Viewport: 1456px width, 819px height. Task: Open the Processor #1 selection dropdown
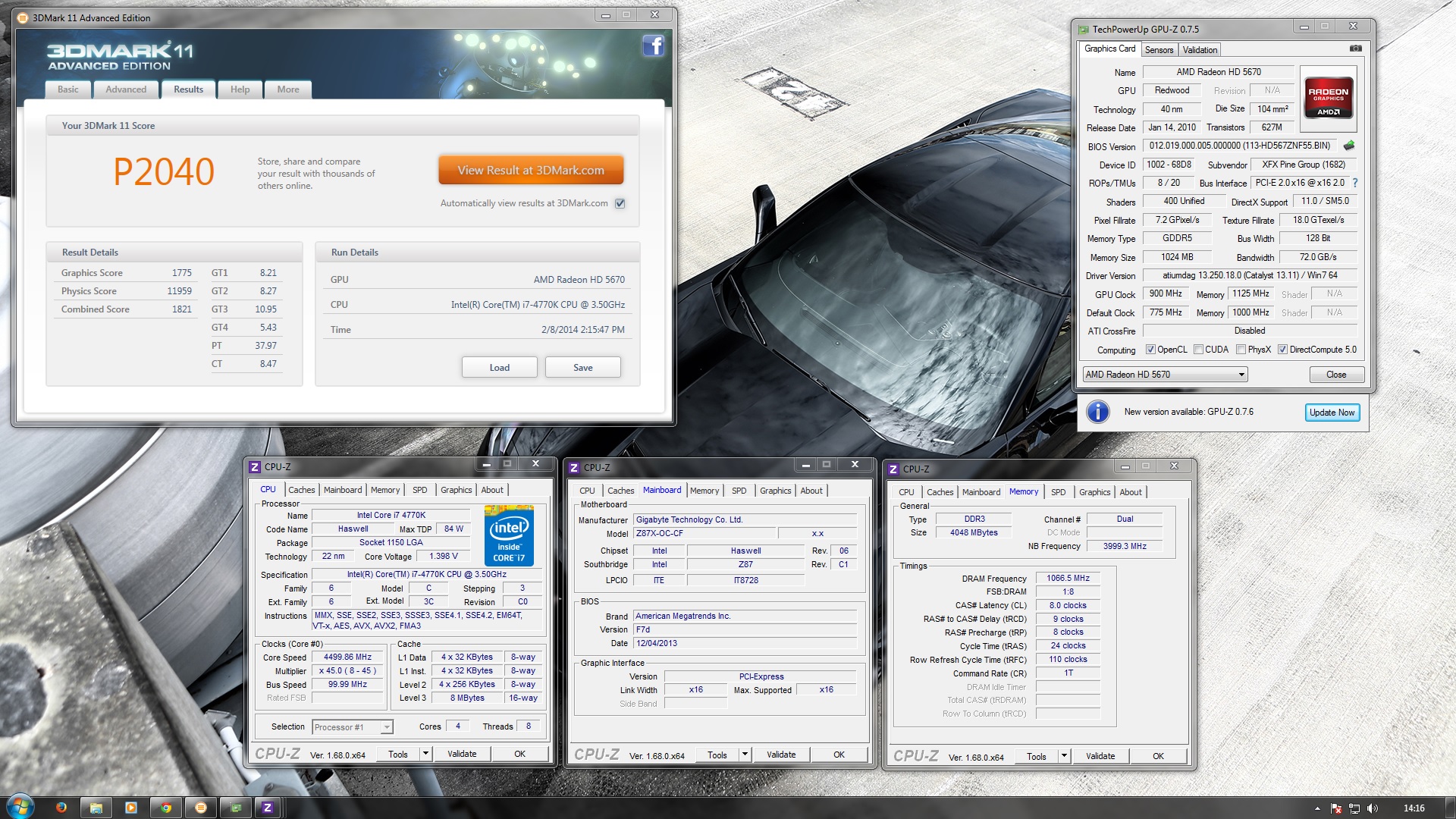353,727
